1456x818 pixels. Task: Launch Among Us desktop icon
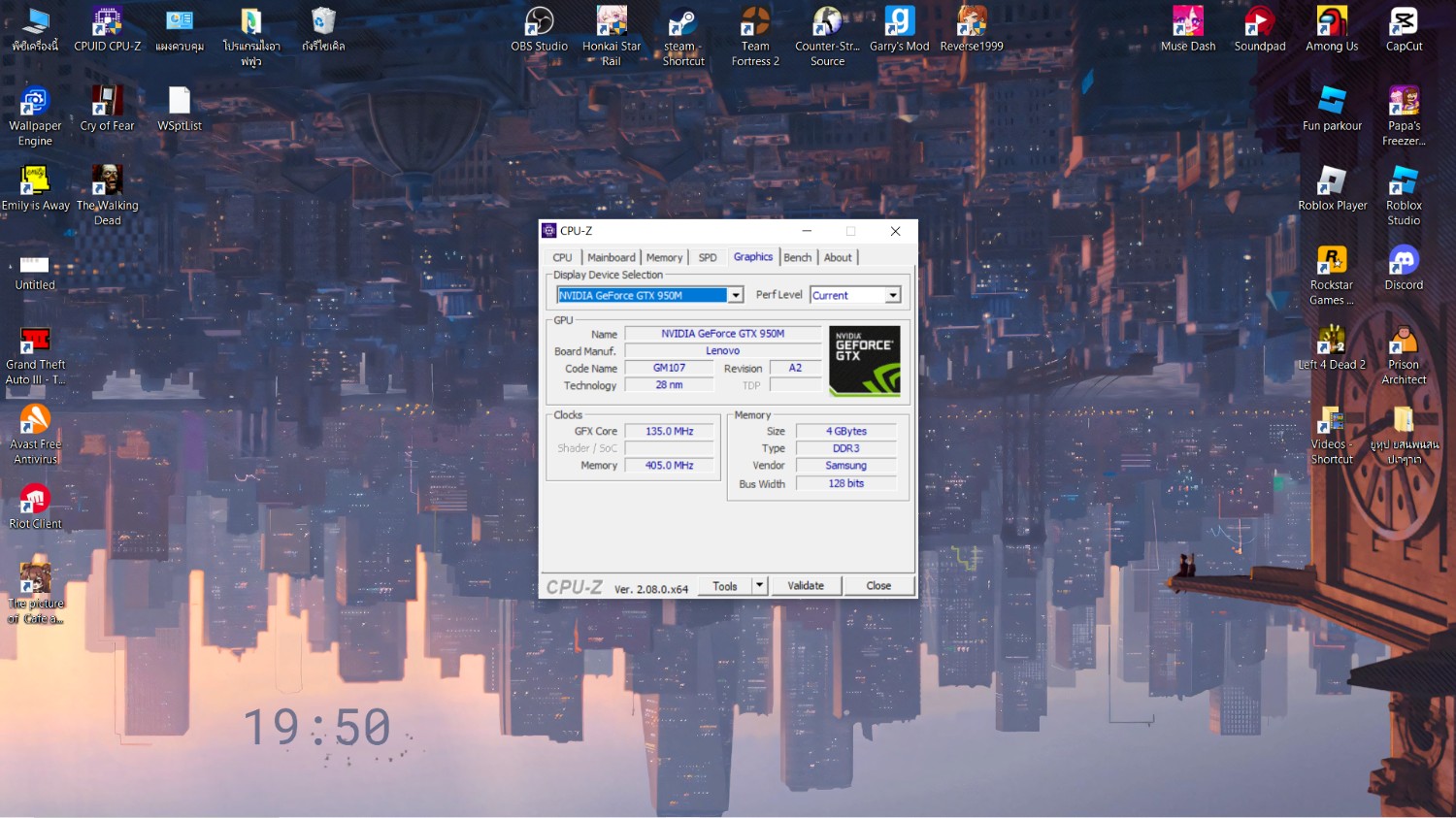click(x=1332, y=29)
